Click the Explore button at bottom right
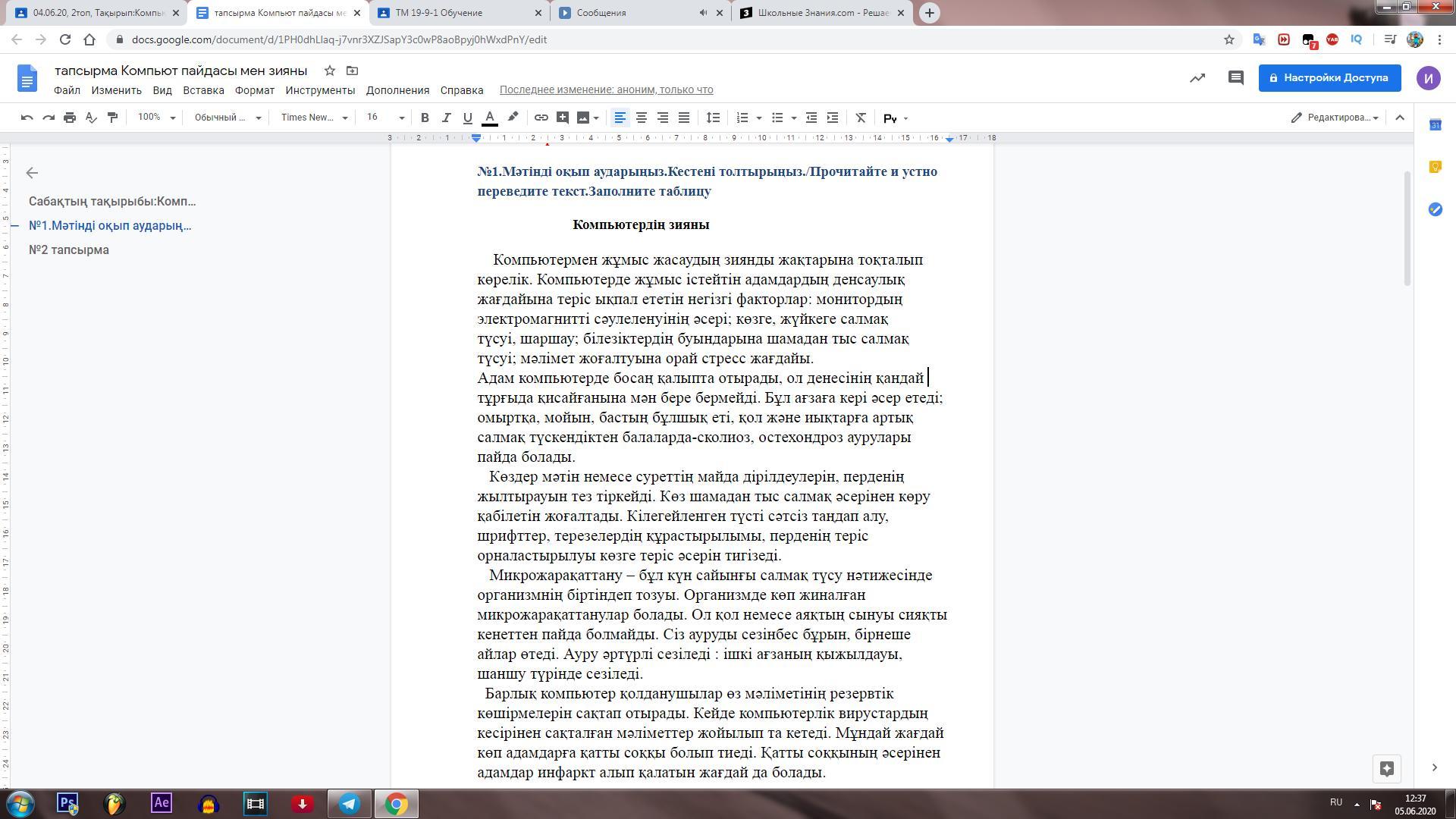Viewport: 1456px width, 819px height. point(1386,768)
